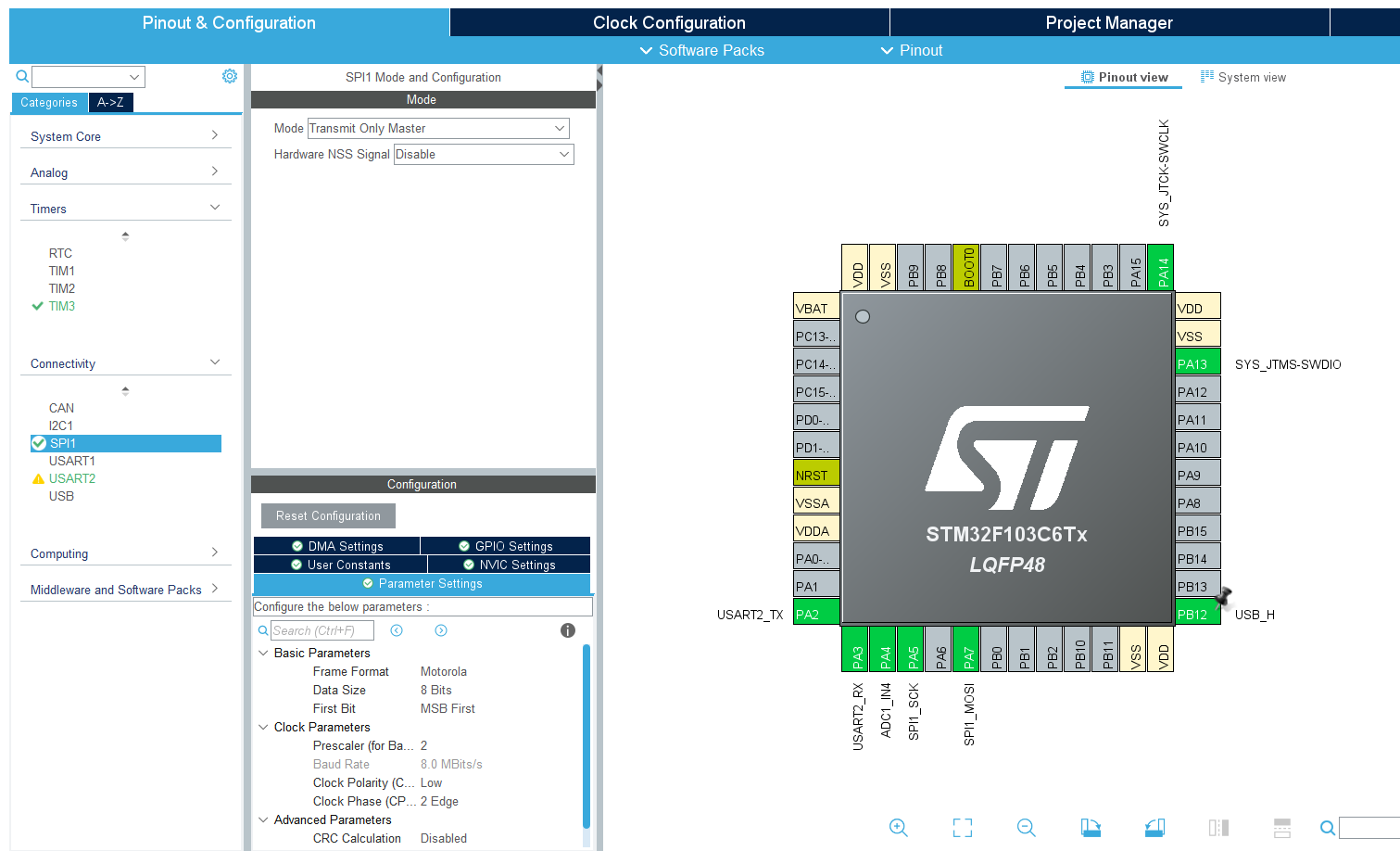Collapse the Advanced Parameters group
Screen dimensions: 1400x851
(x=263, y=819)
